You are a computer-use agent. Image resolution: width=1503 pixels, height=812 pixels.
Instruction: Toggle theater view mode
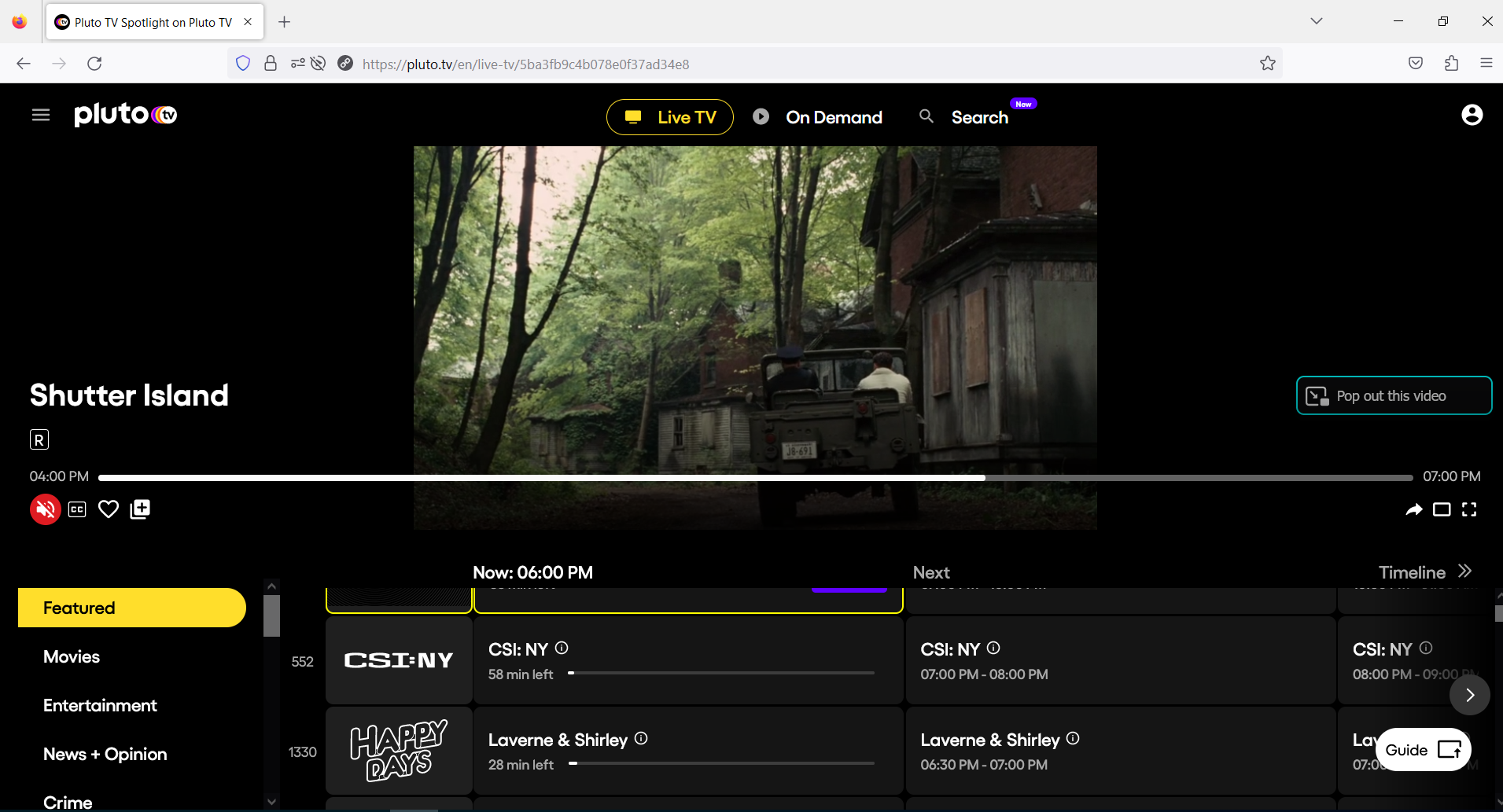(x=1442, y=509)
